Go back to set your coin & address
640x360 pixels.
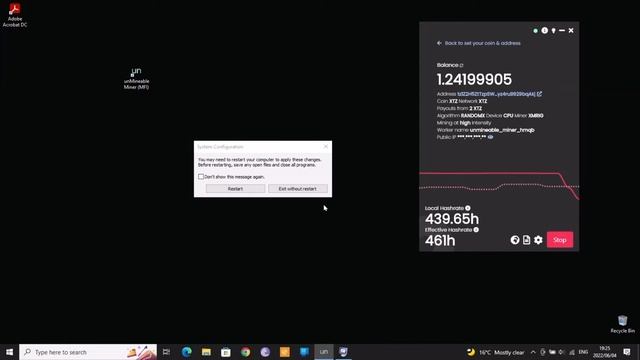478,43
